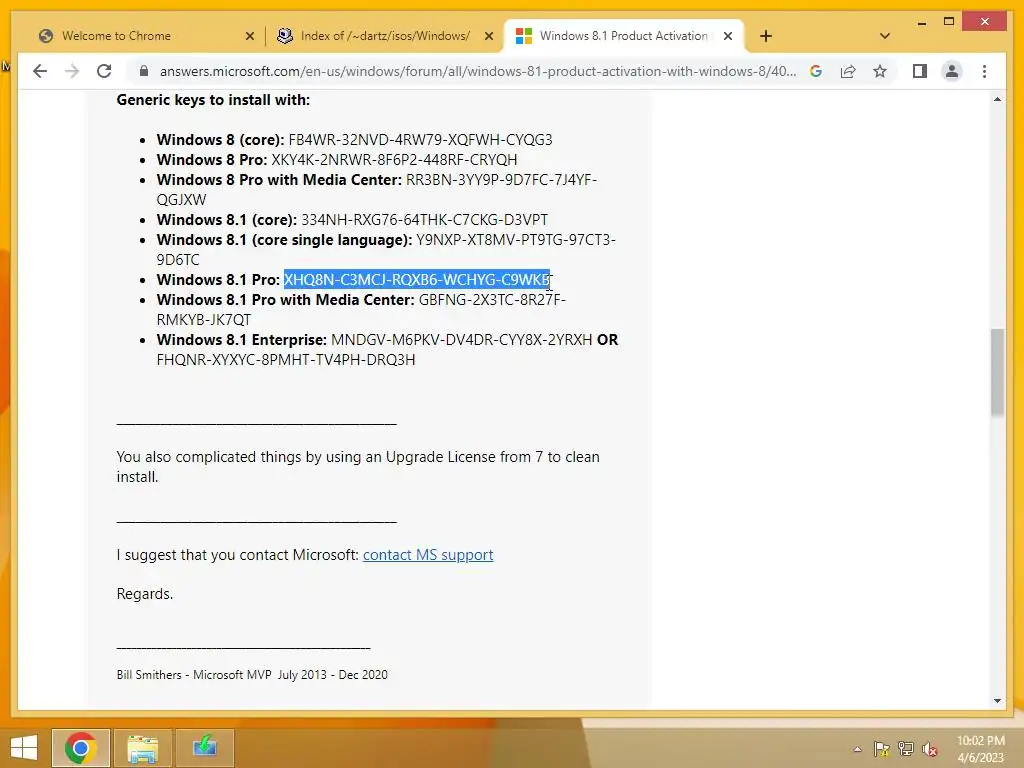Click the muted volume tray icon
1024x768 pixels.
pos(930,749)
